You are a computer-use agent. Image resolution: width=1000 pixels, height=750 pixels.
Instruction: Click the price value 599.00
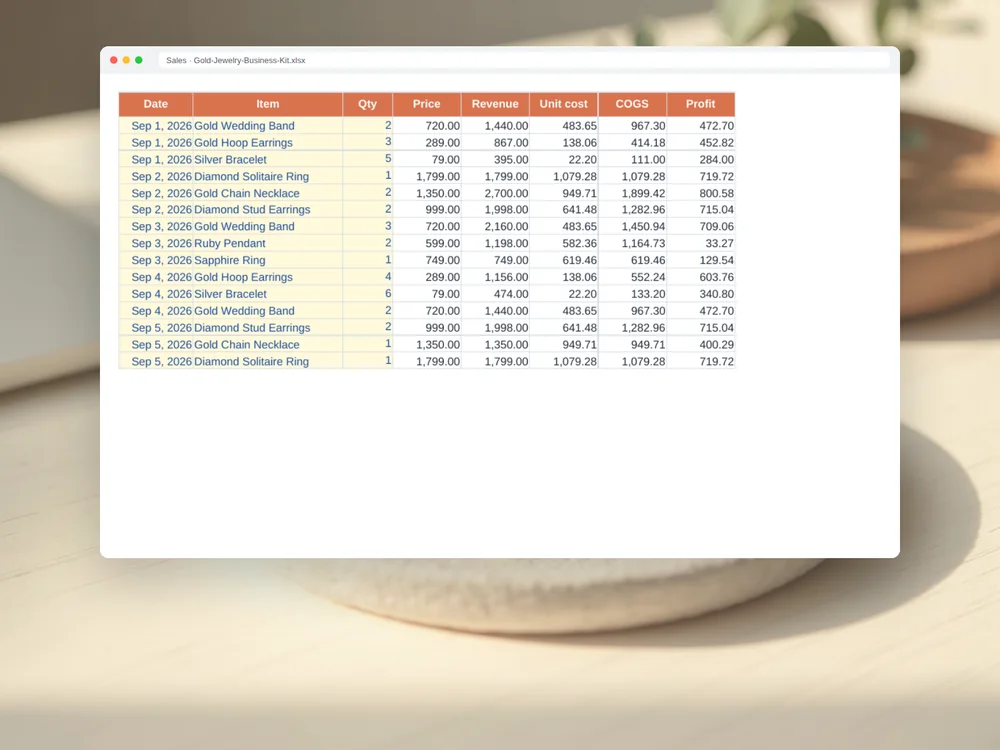(x=443, y=243)
